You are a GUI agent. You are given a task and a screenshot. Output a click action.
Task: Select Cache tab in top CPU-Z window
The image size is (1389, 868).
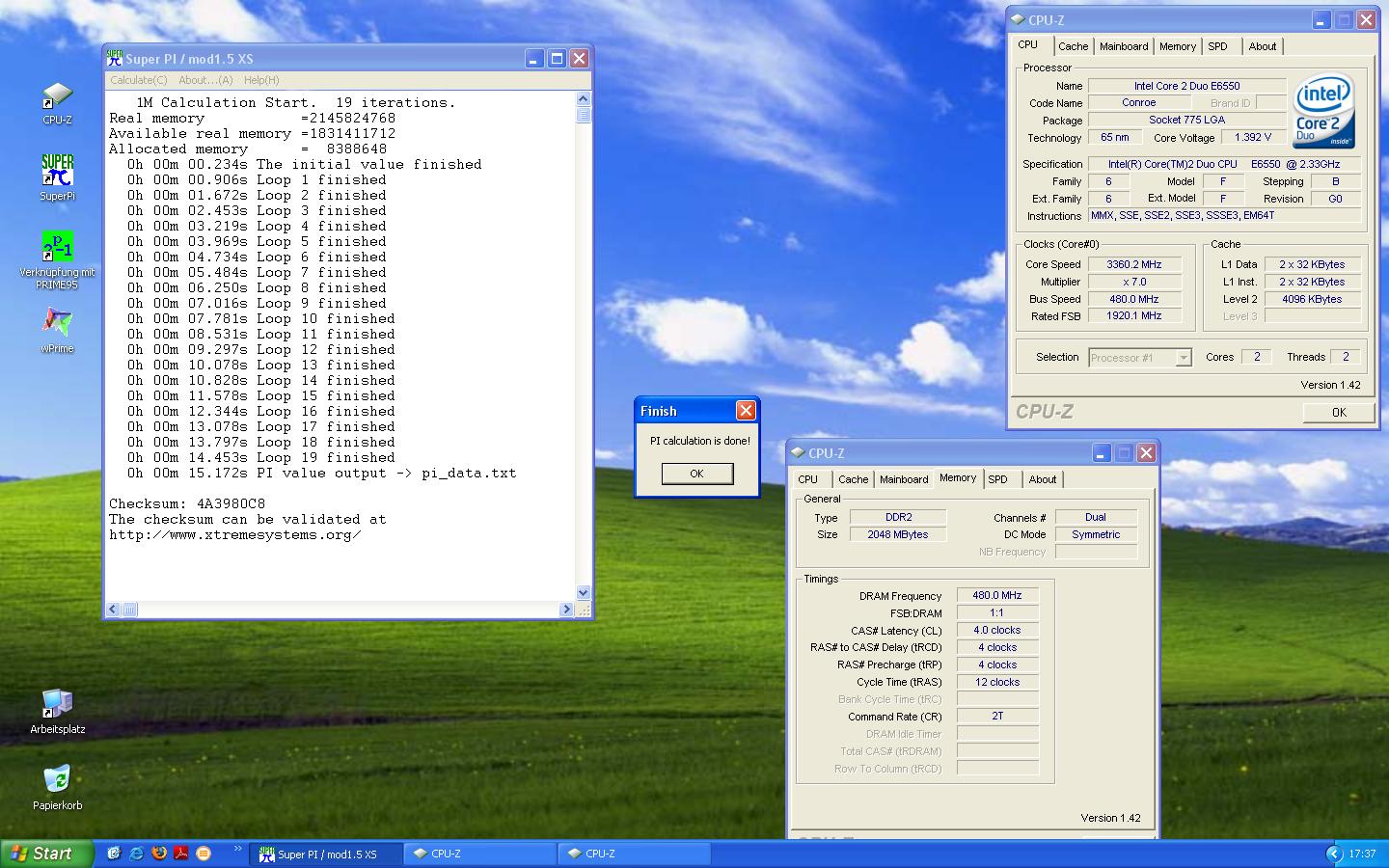pos(1073,46)
